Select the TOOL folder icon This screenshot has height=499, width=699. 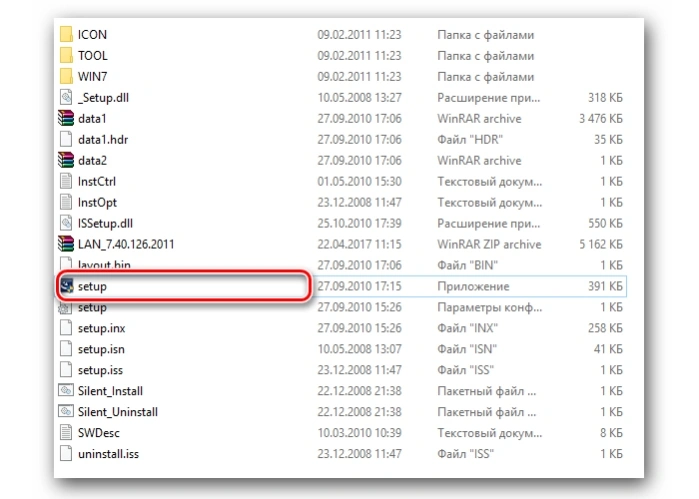66,55
